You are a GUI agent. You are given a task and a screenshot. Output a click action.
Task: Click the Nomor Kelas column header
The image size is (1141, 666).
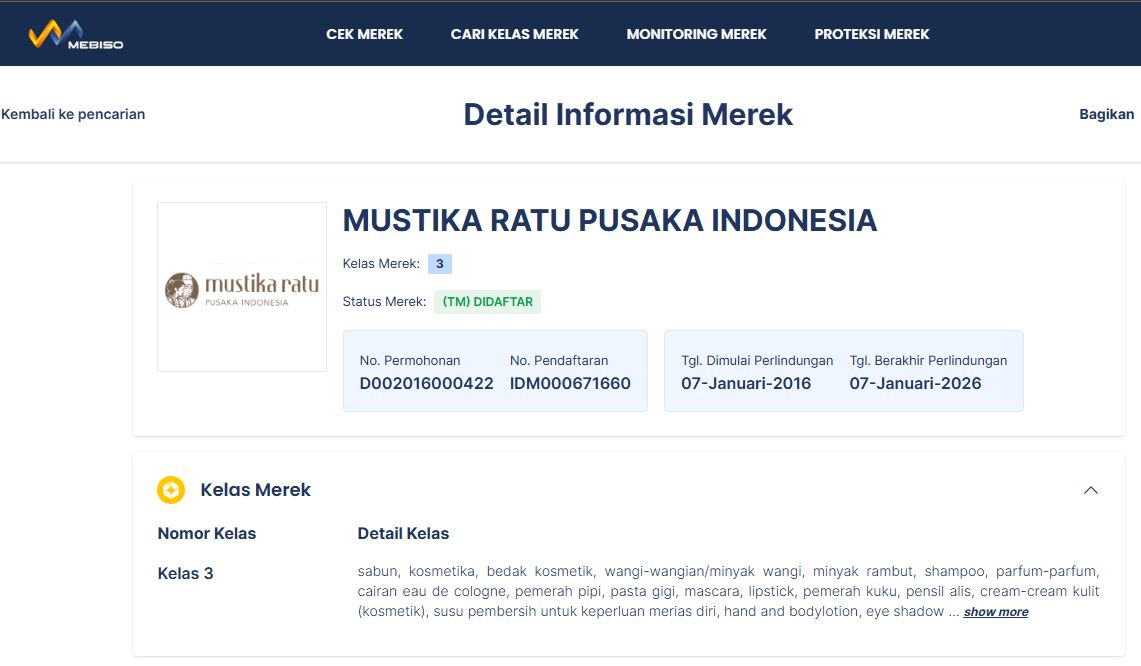click(207, 534)
